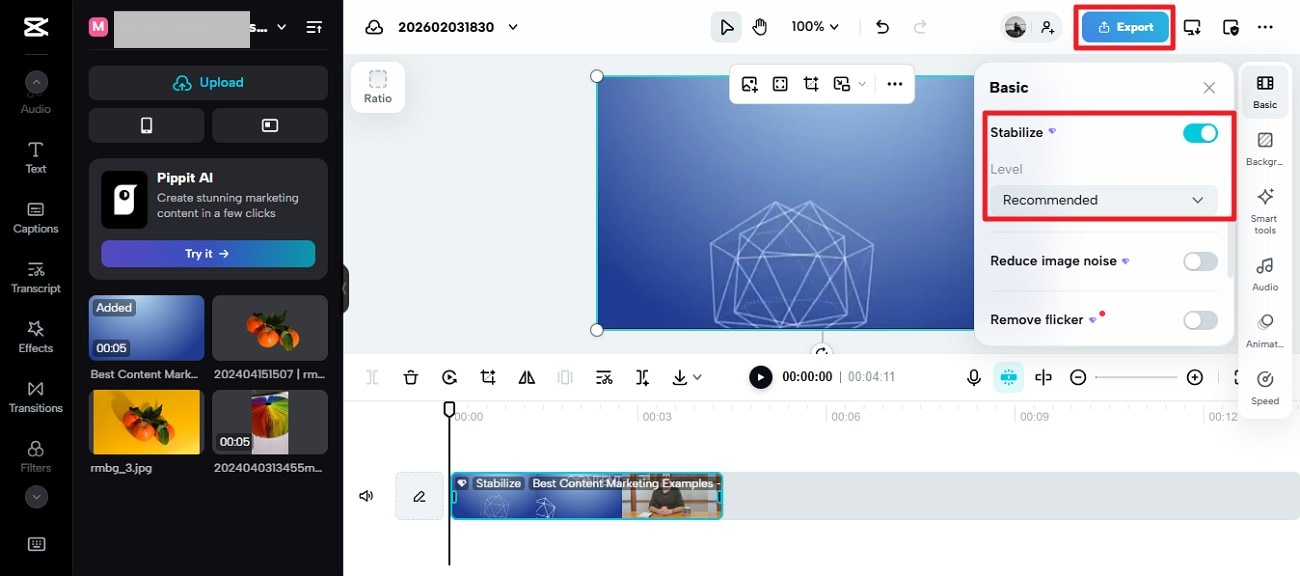Enable Reduce image noise toggle
Image resolution: width=1300 pixels, height=576 pixels.
coord(1200,261)
